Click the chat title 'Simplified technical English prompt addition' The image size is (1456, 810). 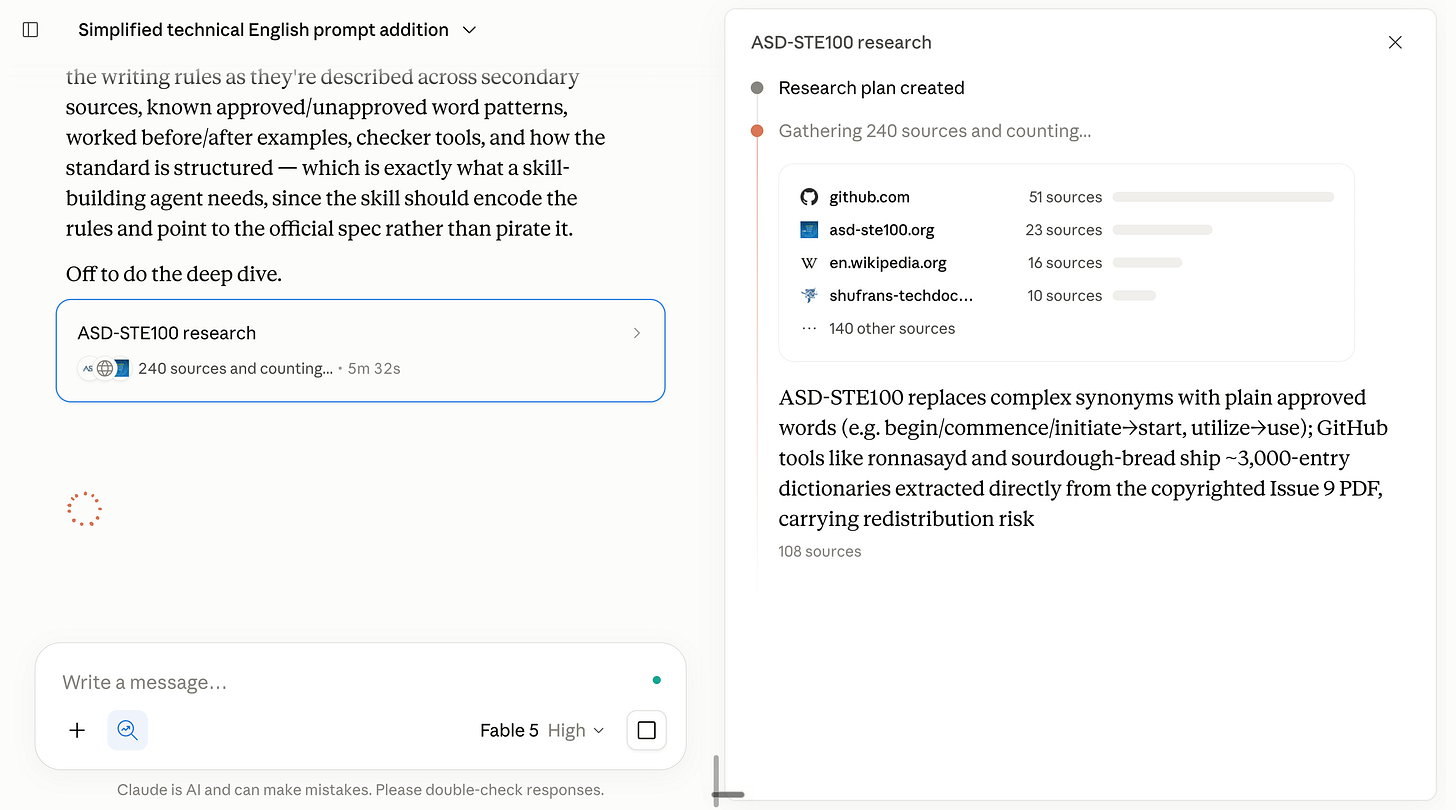click(x=263, y=30)
